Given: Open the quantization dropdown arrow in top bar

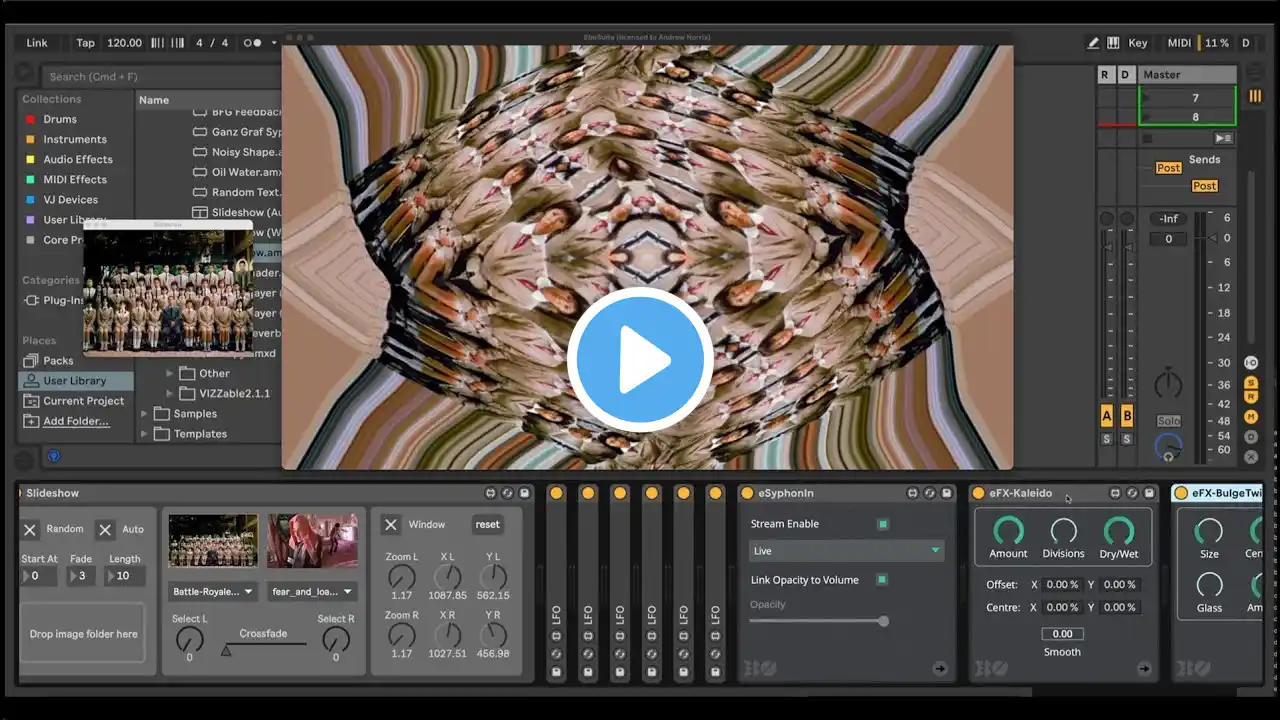Looking at the screenshot, I should click(274, 43).
